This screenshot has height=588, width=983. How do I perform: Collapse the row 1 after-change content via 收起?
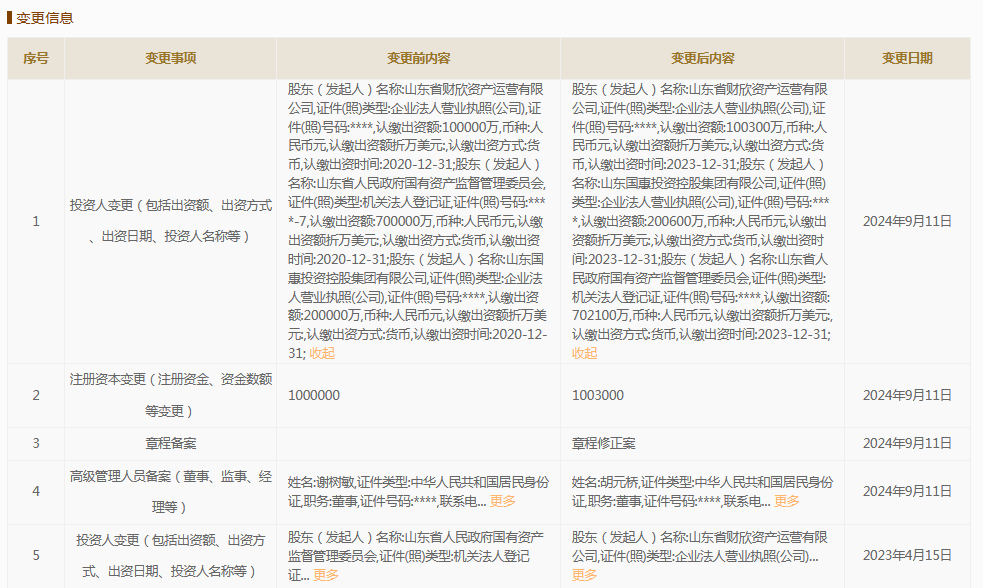pyautogui.click(x=585, y=353)
